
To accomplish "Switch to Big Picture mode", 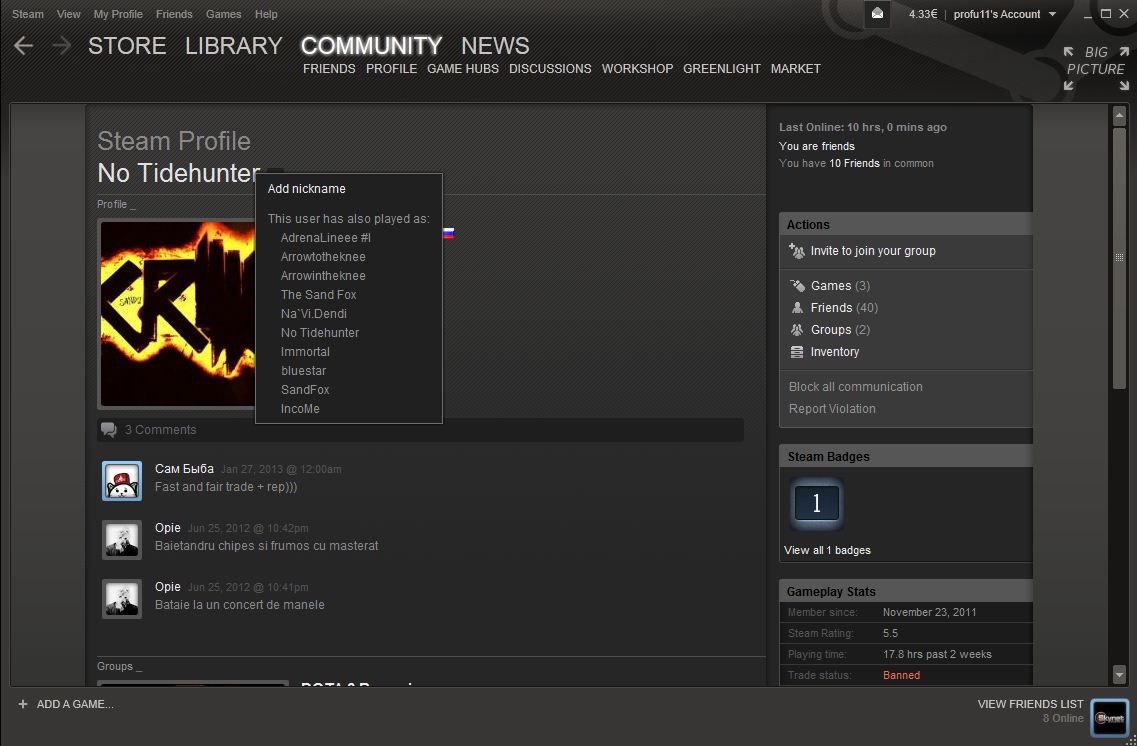I will [1096, 69].
